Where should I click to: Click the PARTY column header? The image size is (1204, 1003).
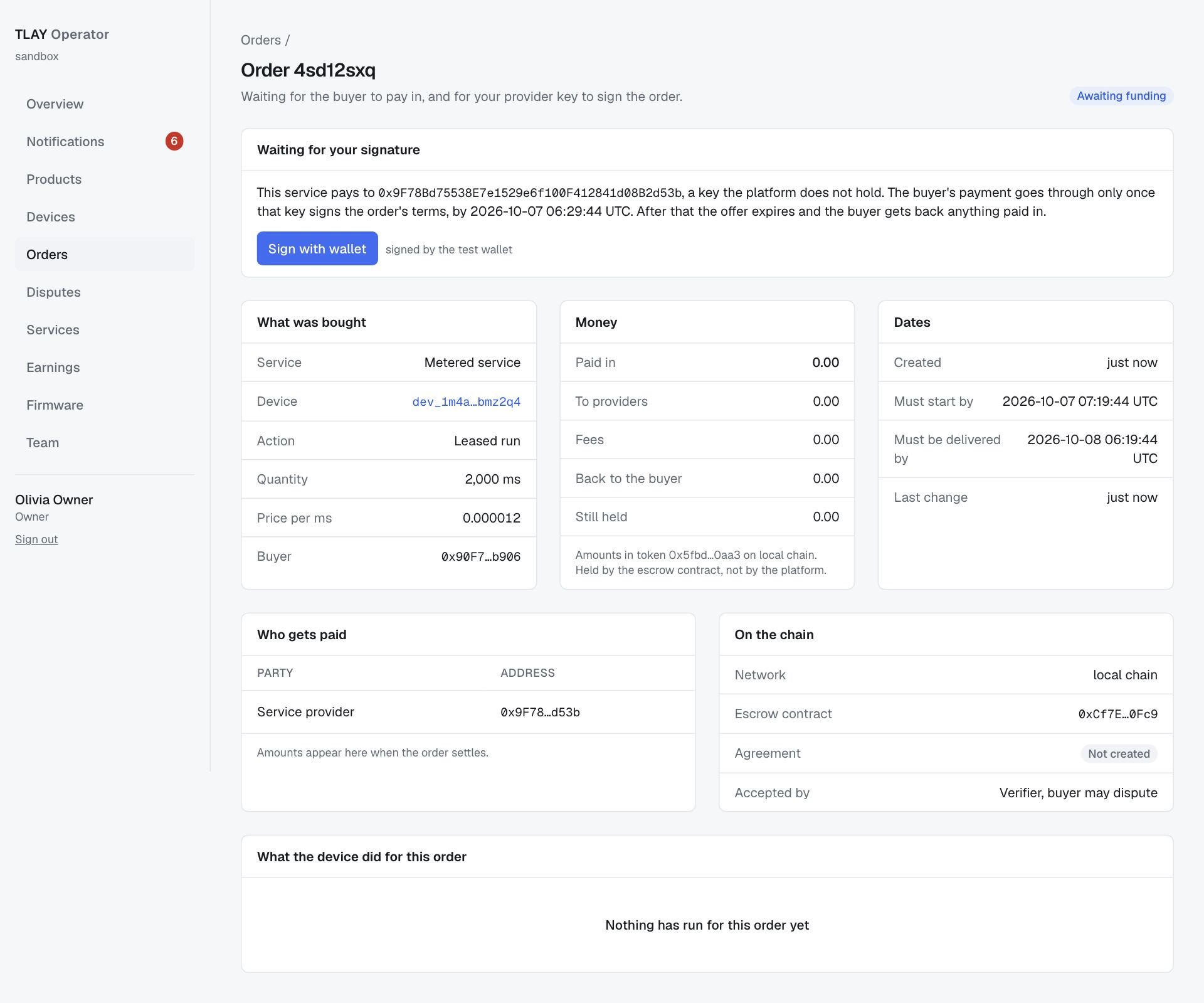click(275, 673)
